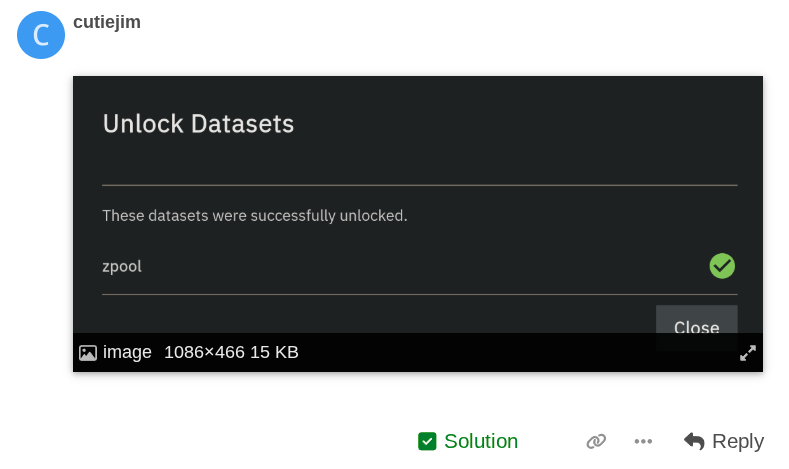Click the picture icon in the image bar

88,353
